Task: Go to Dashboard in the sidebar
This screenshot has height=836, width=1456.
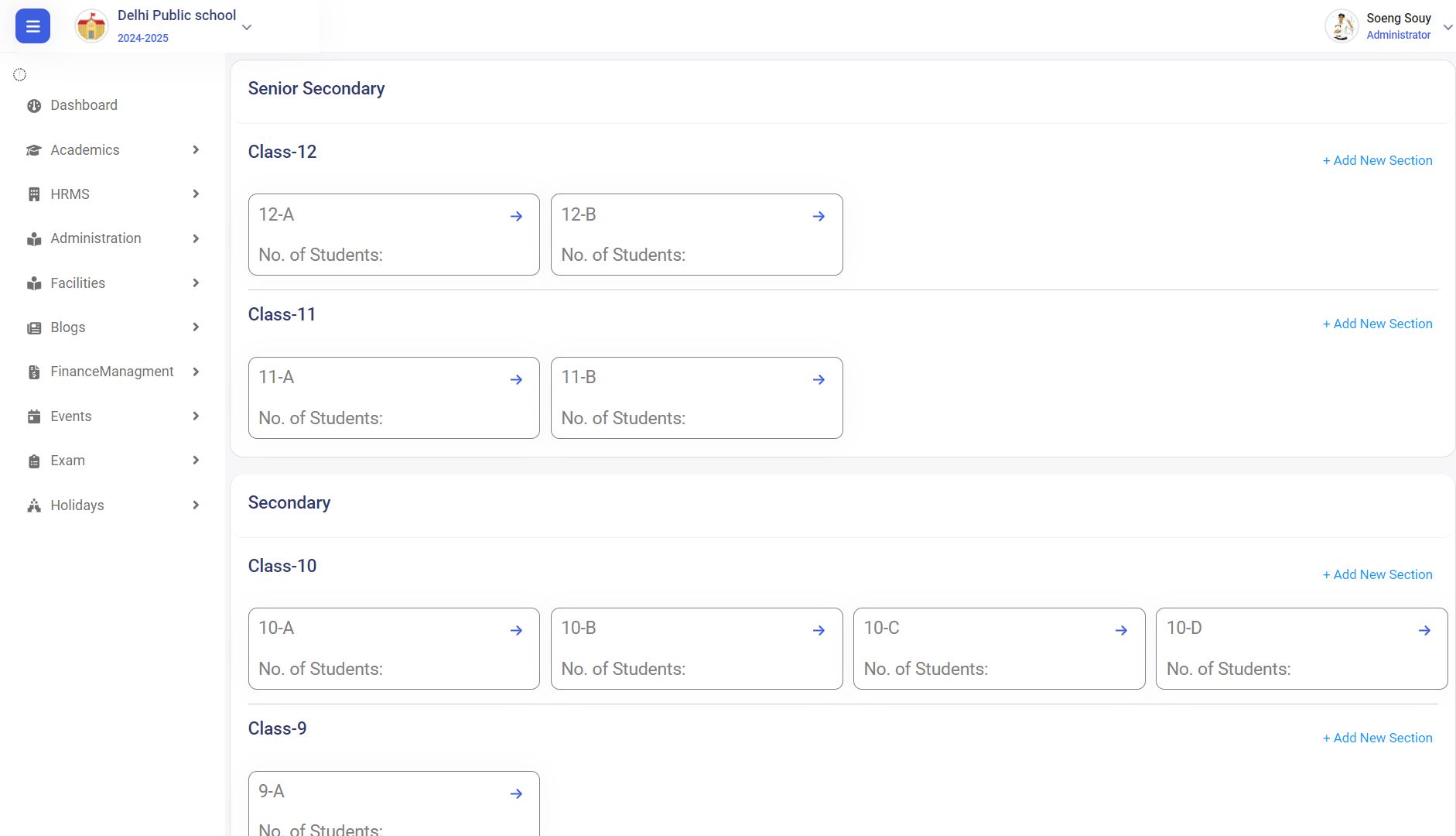Action: point(84,105)
